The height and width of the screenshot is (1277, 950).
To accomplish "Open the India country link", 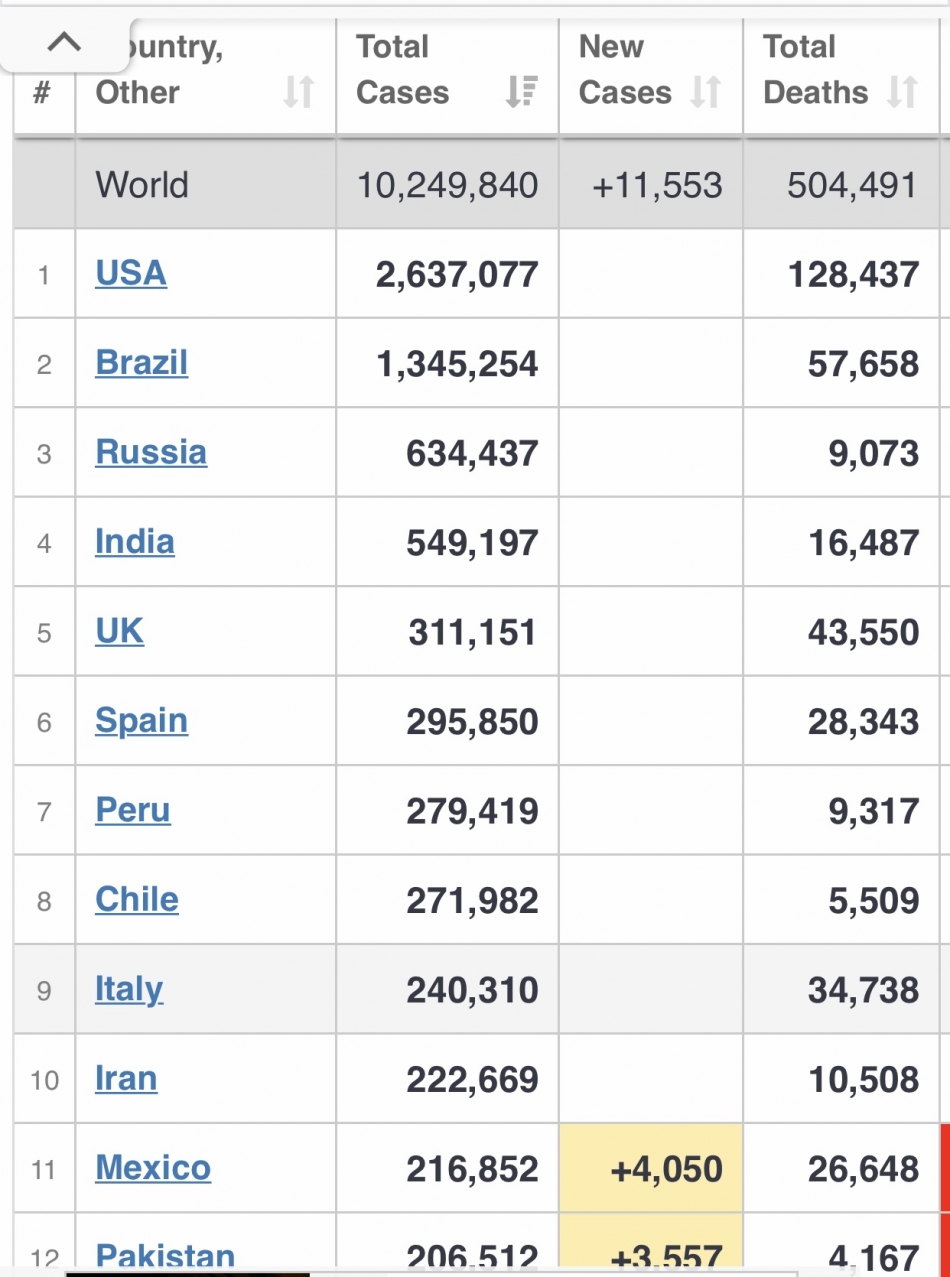I will (x=135, y=541).
